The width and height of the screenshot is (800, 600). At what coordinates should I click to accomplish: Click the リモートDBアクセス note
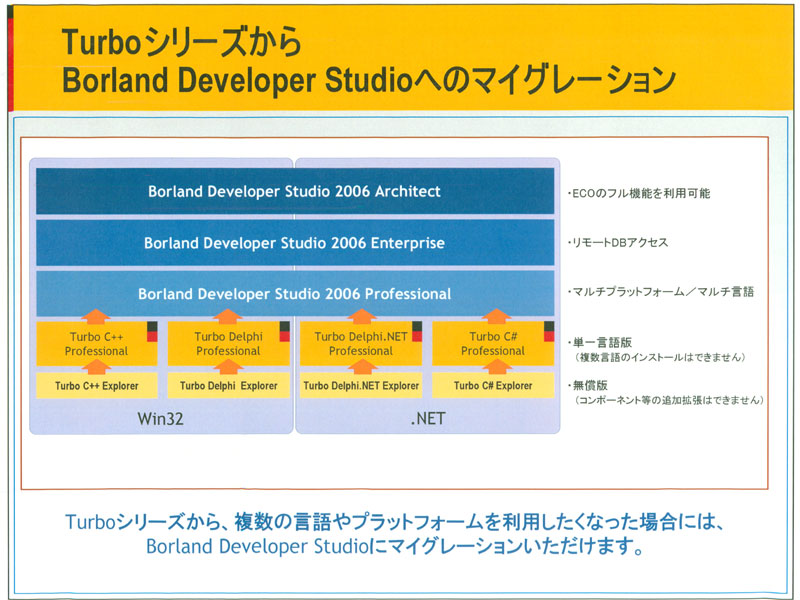[618, 242]
